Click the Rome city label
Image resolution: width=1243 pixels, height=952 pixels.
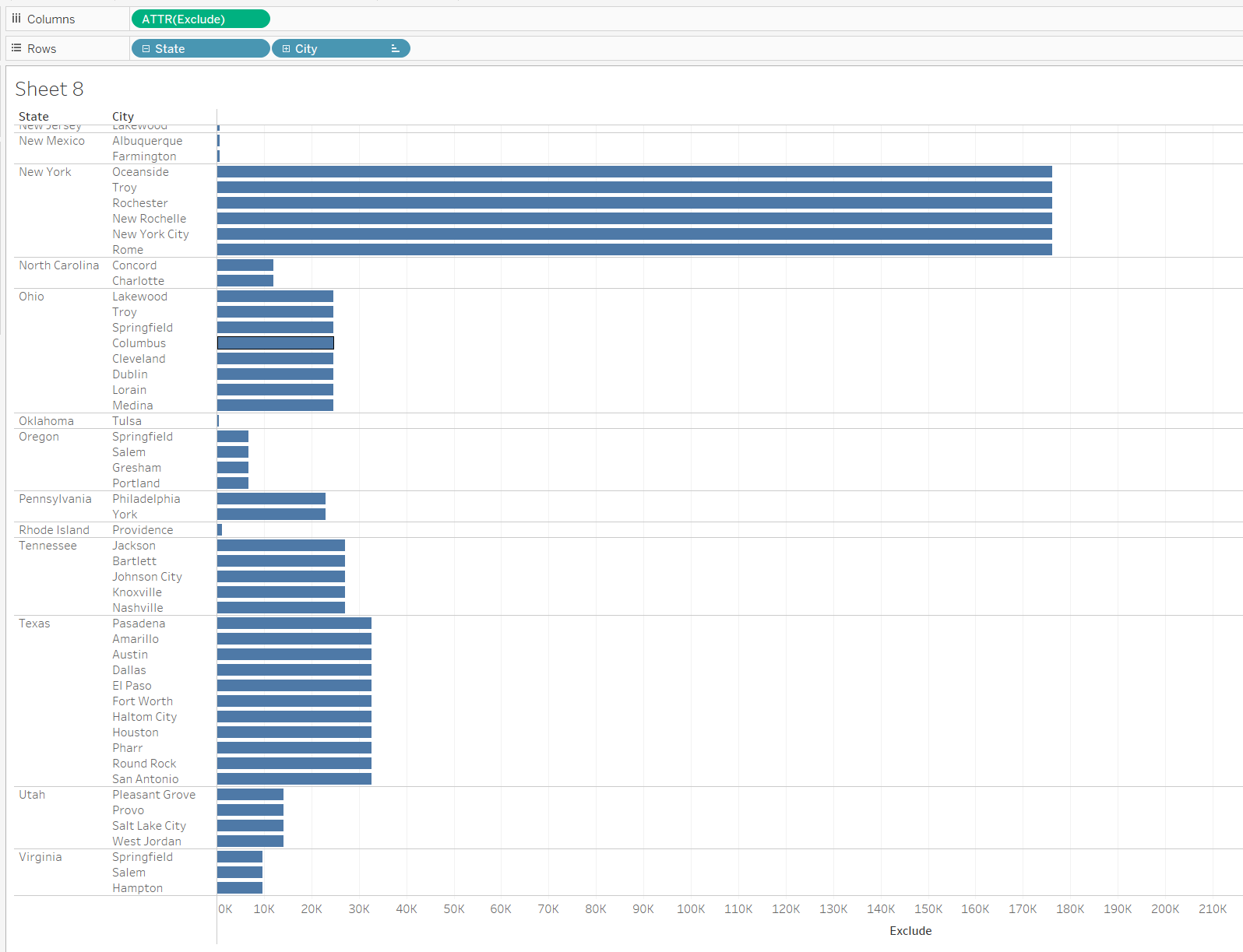[128, 250]
